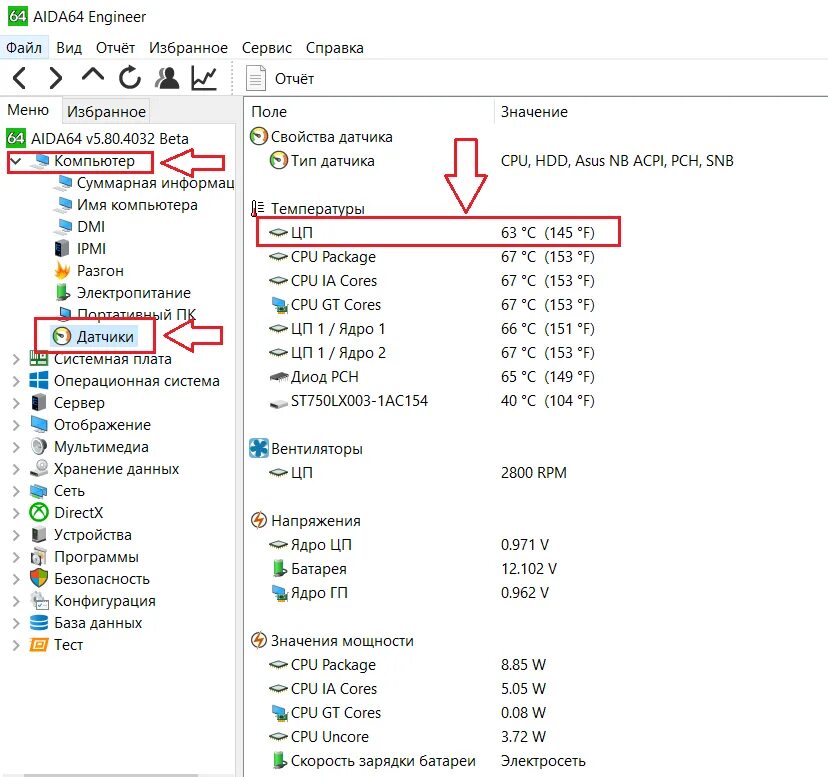Click the server tower icon for Сервер

pos(39,402)
